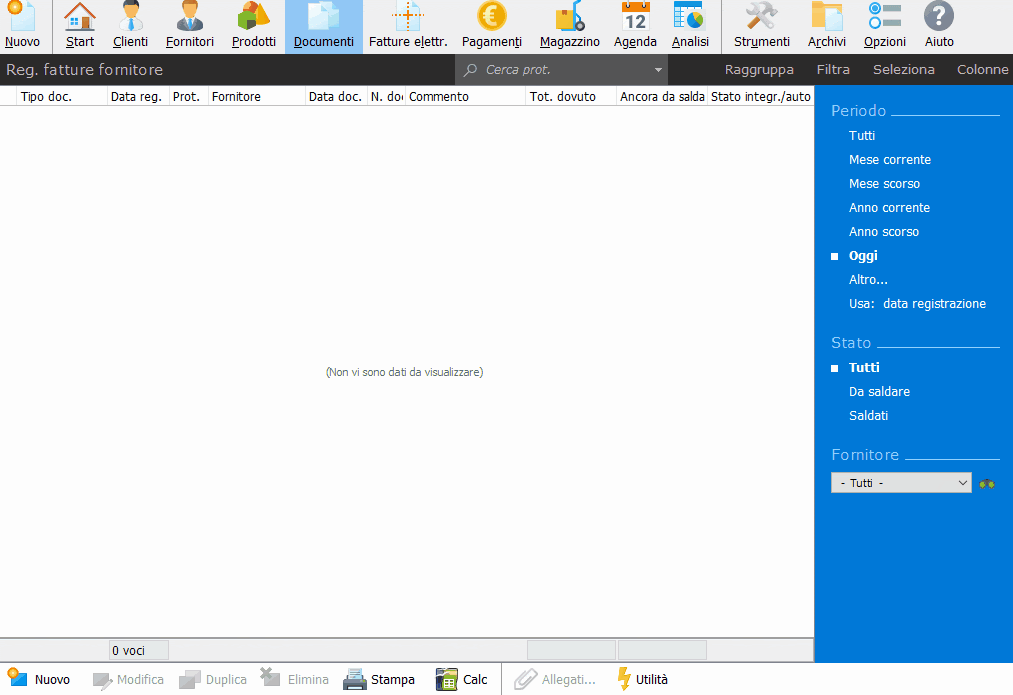The width and height of the screenshot is (1013, 695).
Task: Open the Analisi charts icon
Action: point(690,26)
